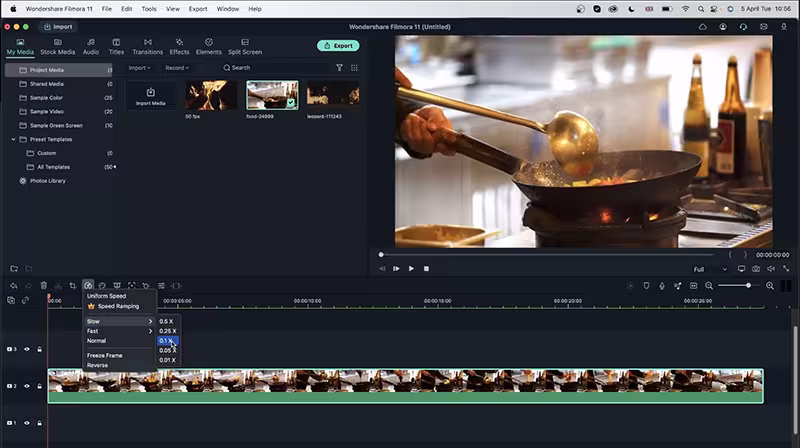Viewport: 800px width, 448px height.
Task: Toggle the lock on track 1
Action: 39,422
